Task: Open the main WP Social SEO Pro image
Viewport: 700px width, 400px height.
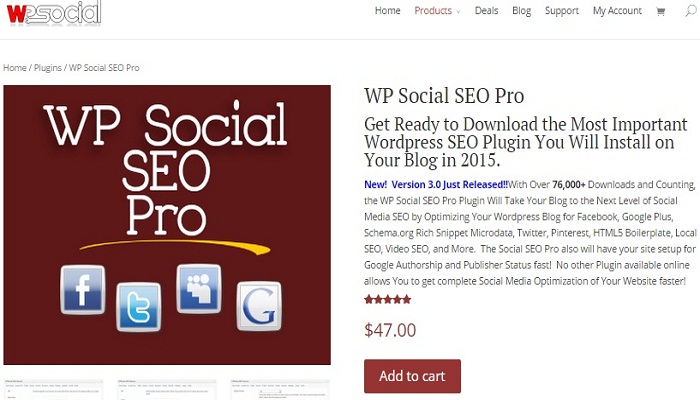Action: [167, 225]
